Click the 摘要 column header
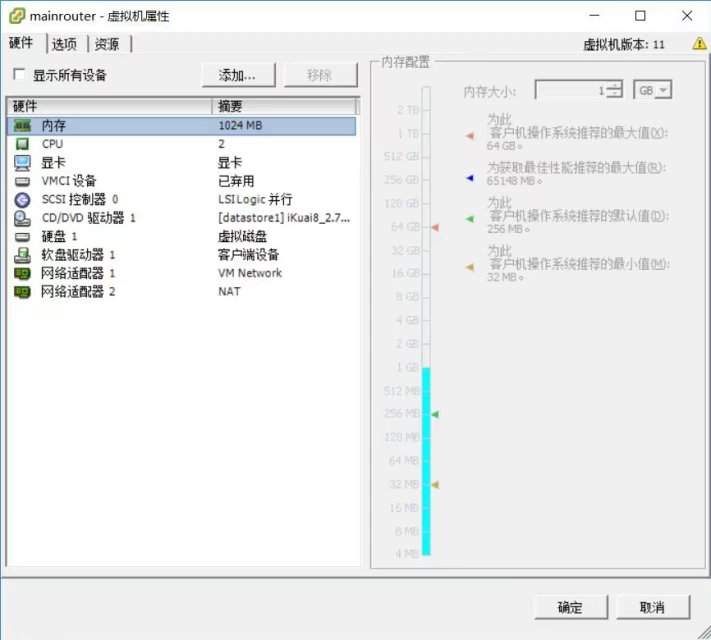711x640 pixels. [284, 107]
